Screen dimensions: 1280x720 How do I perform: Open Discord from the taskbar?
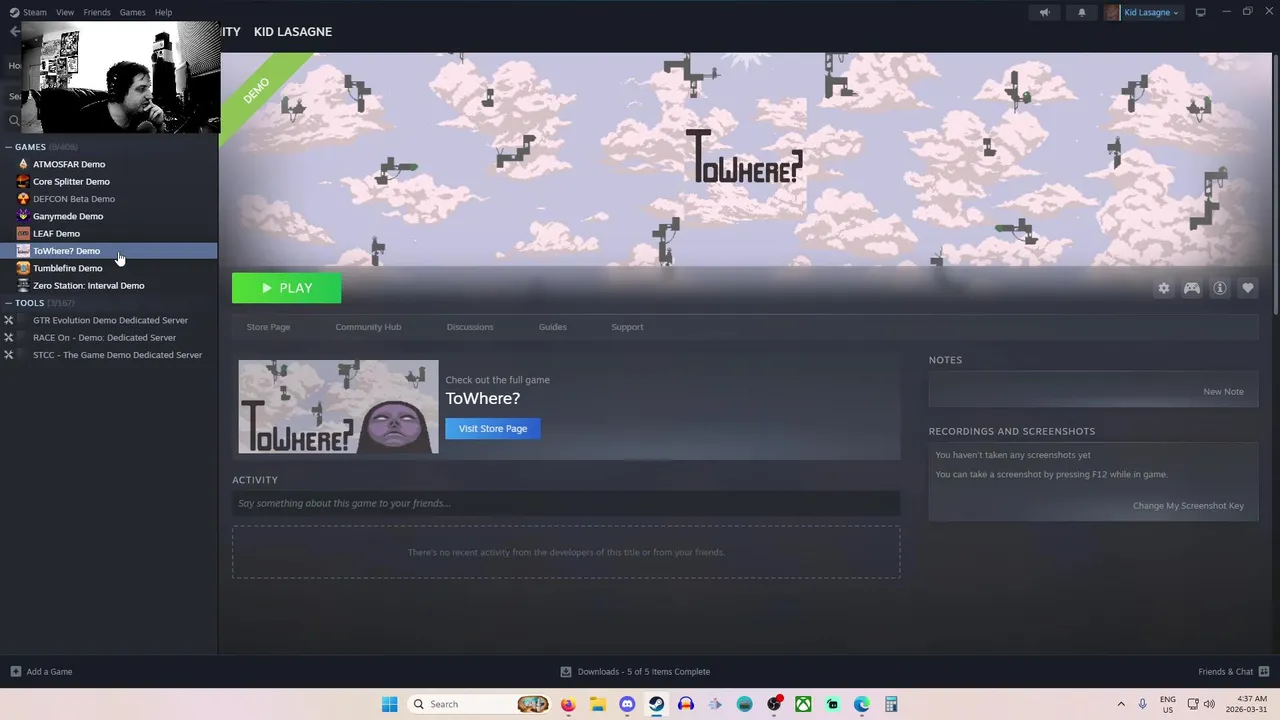[627, 704]
